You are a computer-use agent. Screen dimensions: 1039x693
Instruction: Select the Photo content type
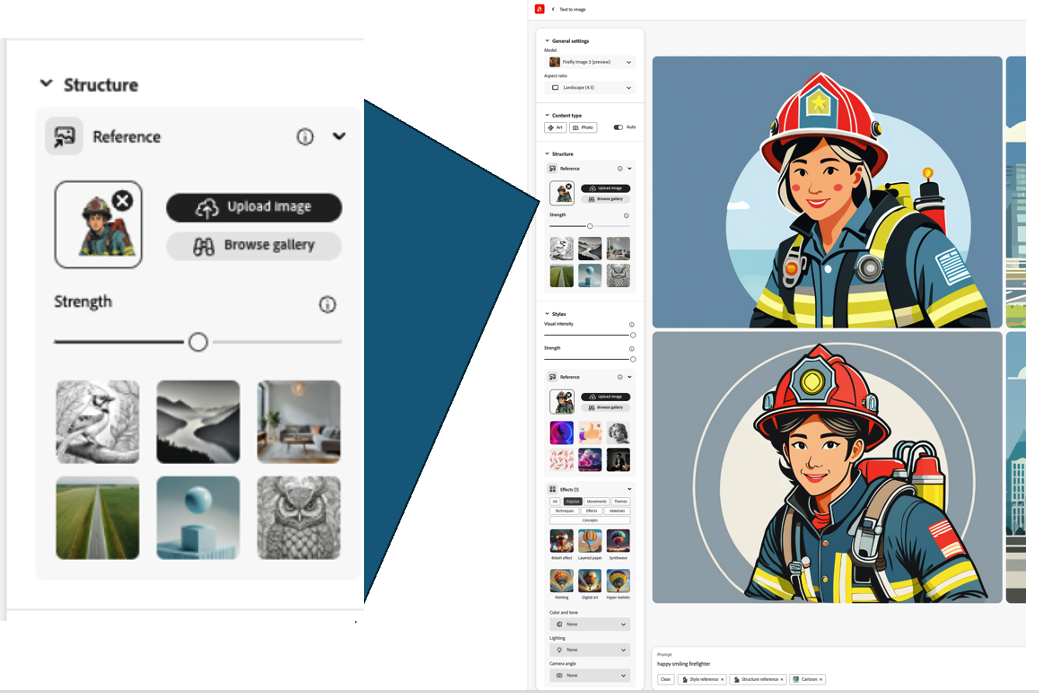[x=584, y=127]
